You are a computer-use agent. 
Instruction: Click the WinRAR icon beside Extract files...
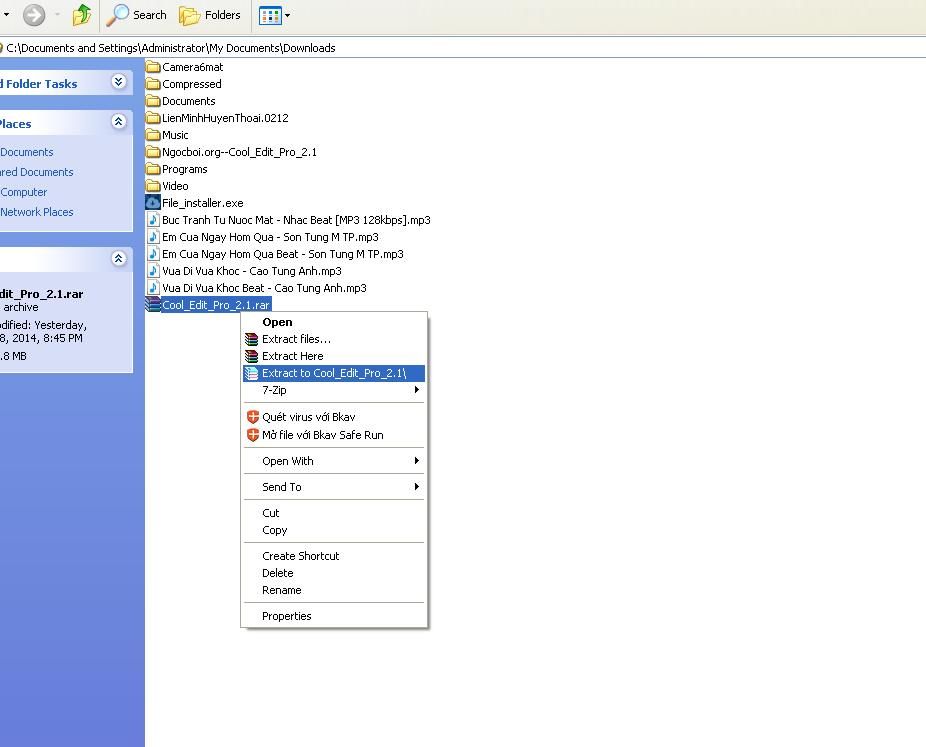click(252, 339)
